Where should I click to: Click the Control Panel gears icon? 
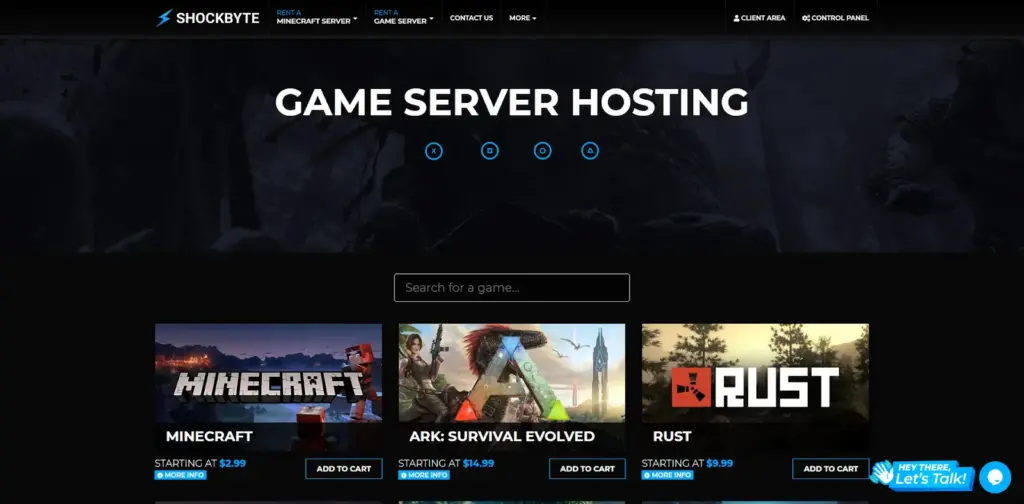(x=806, y=18)
